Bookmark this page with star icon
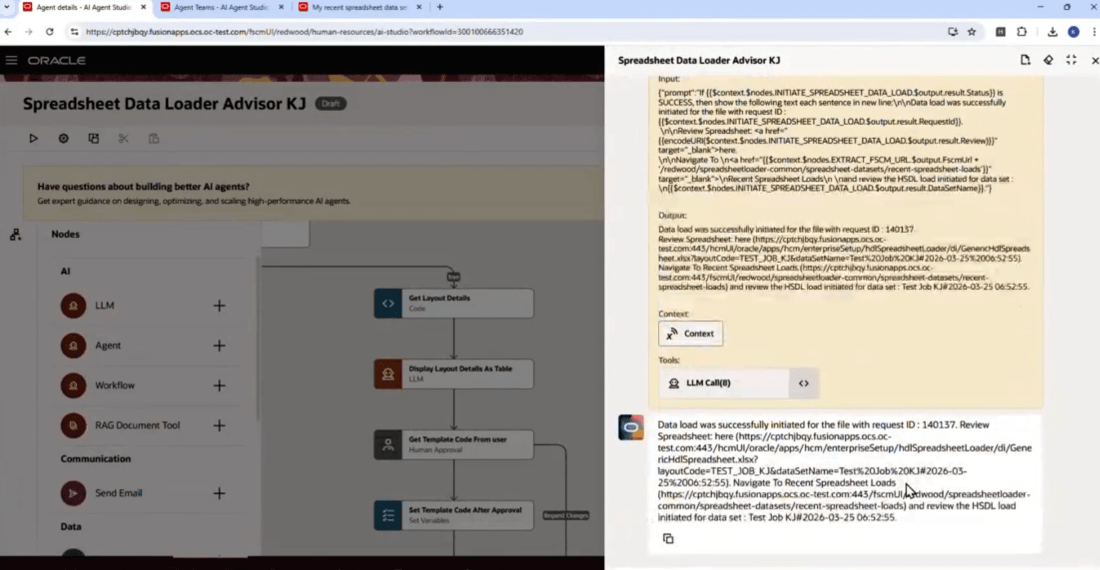 (x=972, y=32)
